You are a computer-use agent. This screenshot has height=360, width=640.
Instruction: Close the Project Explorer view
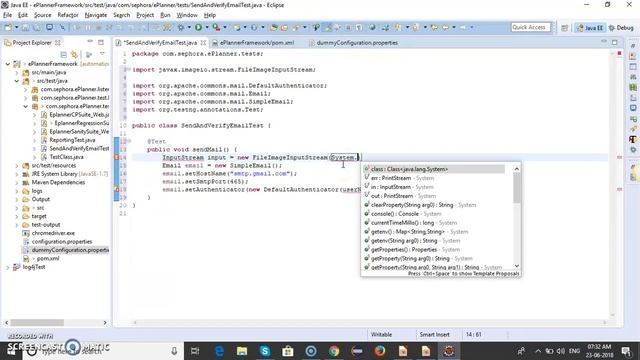click(58, 42)
